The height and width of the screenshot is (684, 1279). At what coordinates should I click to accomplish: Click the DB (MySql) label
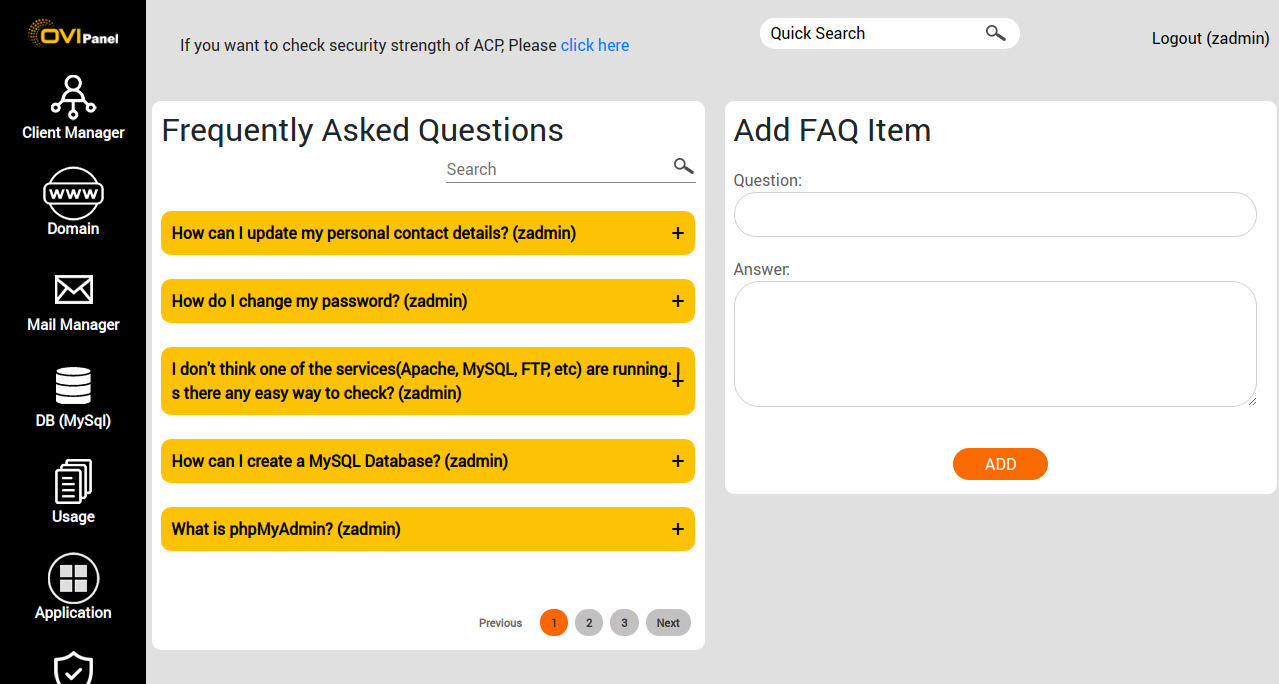pyautogui.click(x=73, y=421)
